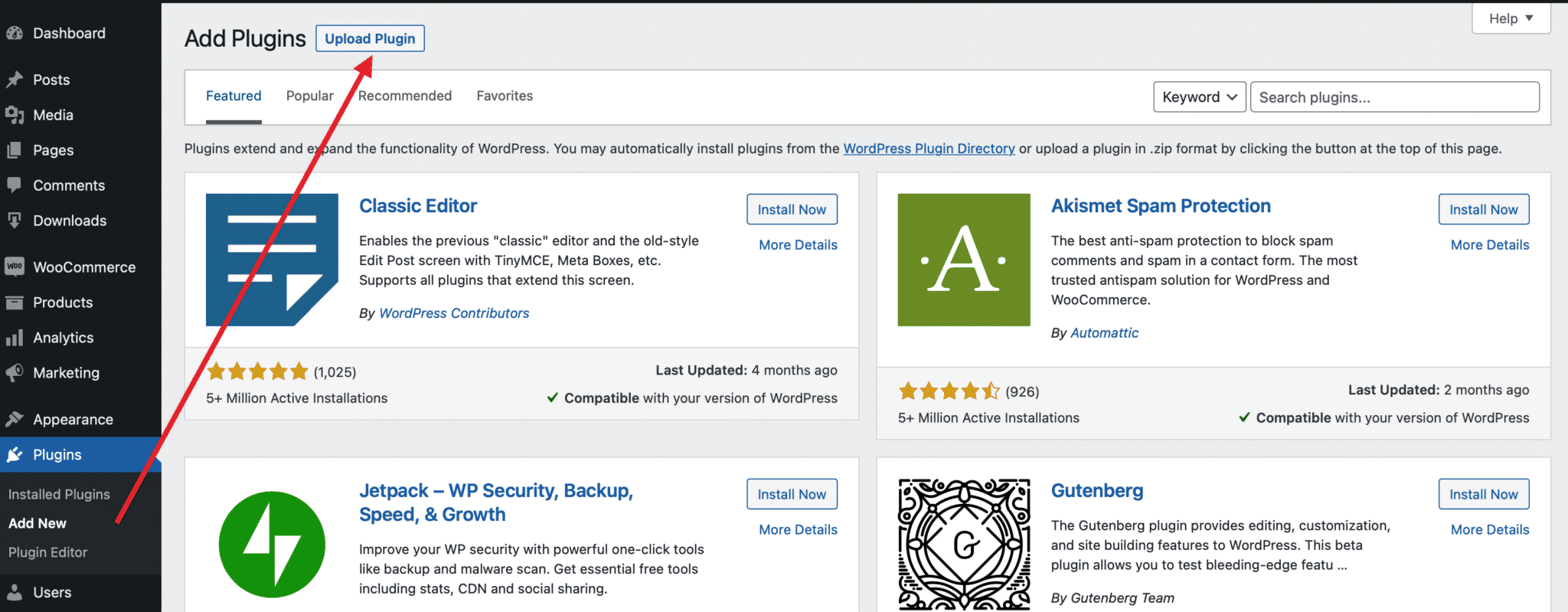The height and width of the screenshot is (612, 1568).
Task: Install the Classic Editor plugin now
Action: 792,209
